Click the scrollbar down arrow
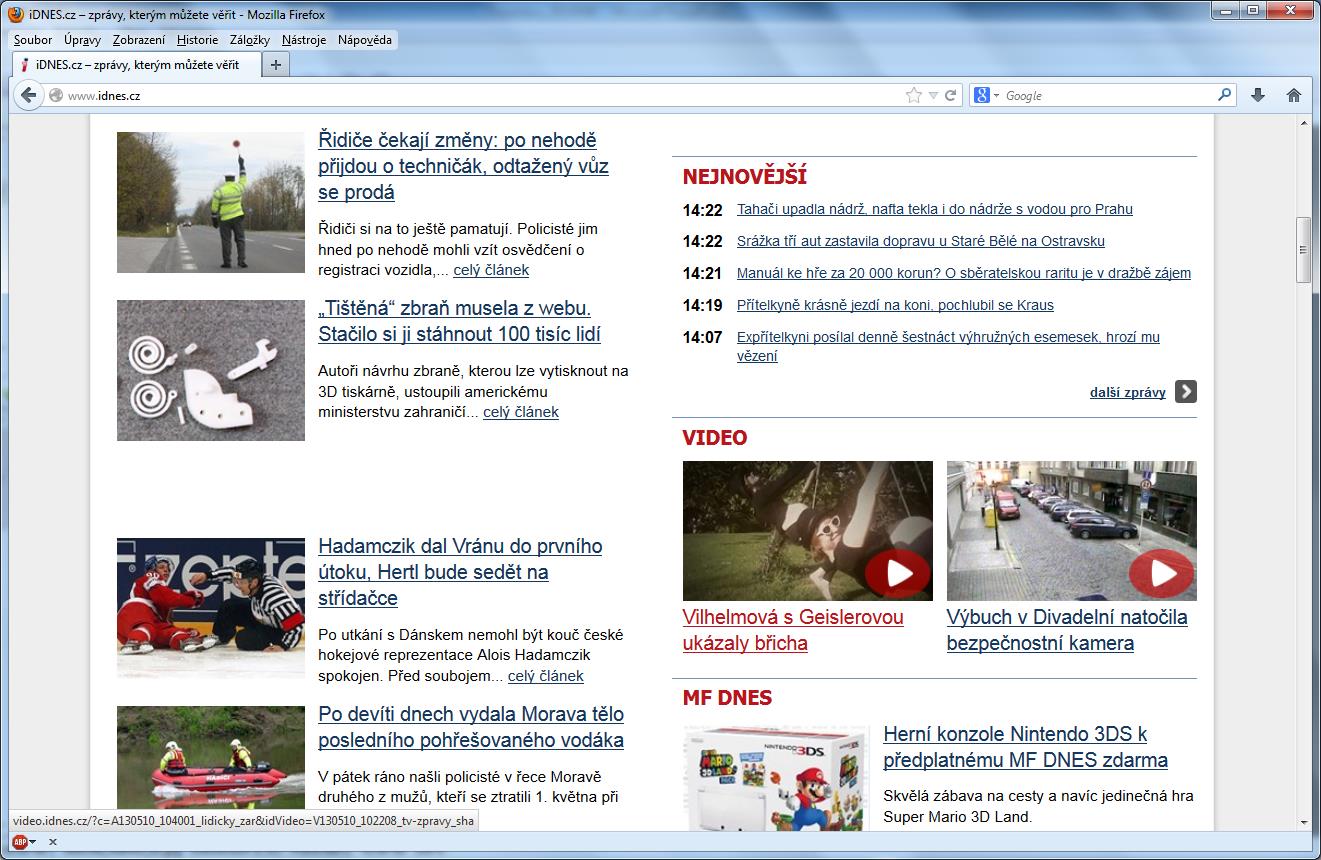The width and height of the screenshot is (1321, 860). [1303, 825]
